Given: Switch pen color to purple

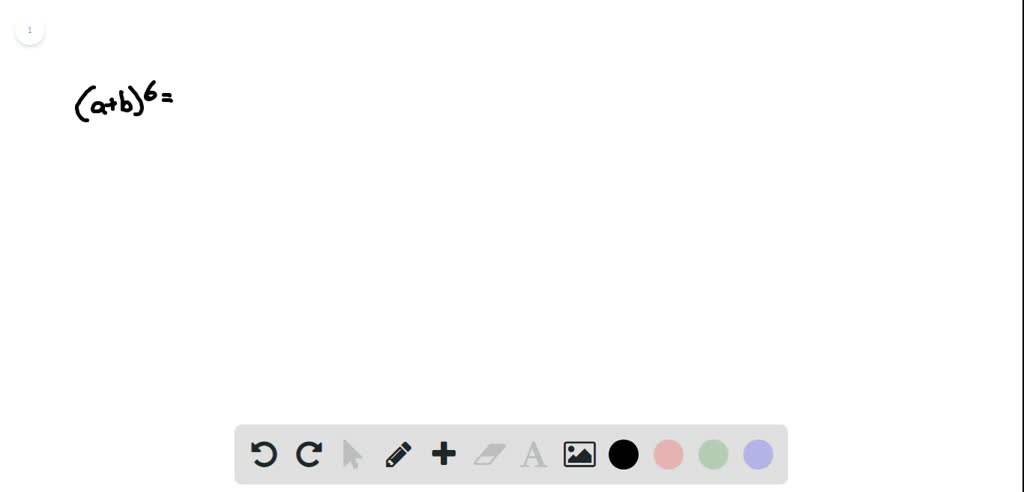Looking at the screenshot, I should point(758,454).
